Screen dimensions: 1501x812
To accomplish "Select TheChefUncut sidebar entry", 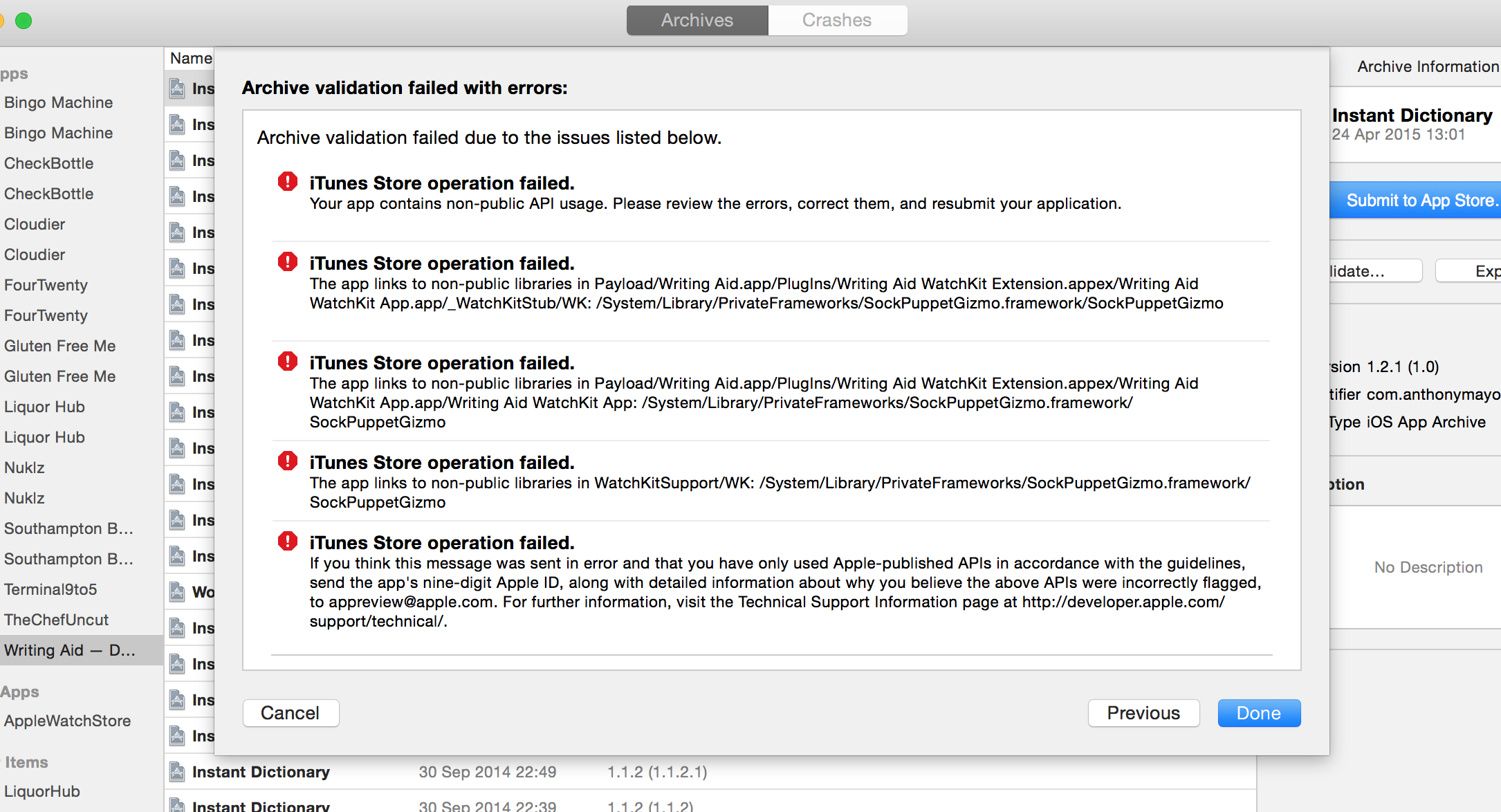I will [56, 620].
